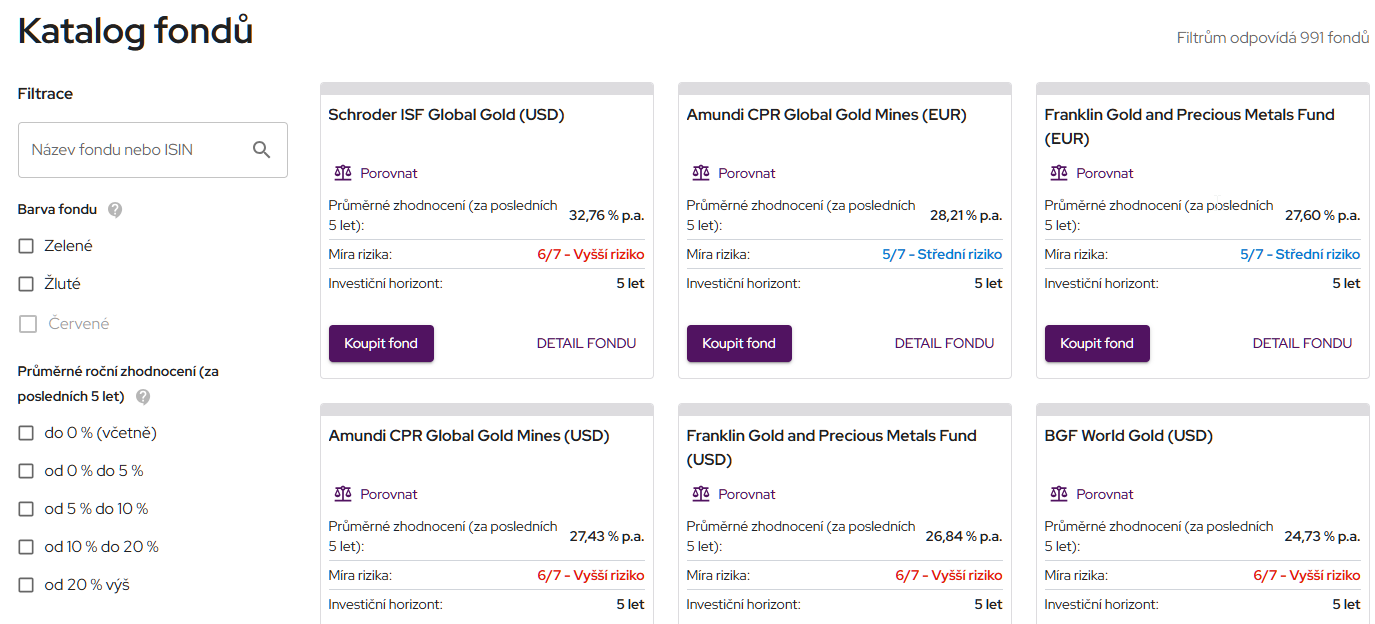Click compare scales icon for Schroder ISF Global Gold
This screenshot has height=624, width=1375.
tap(343, 173)
